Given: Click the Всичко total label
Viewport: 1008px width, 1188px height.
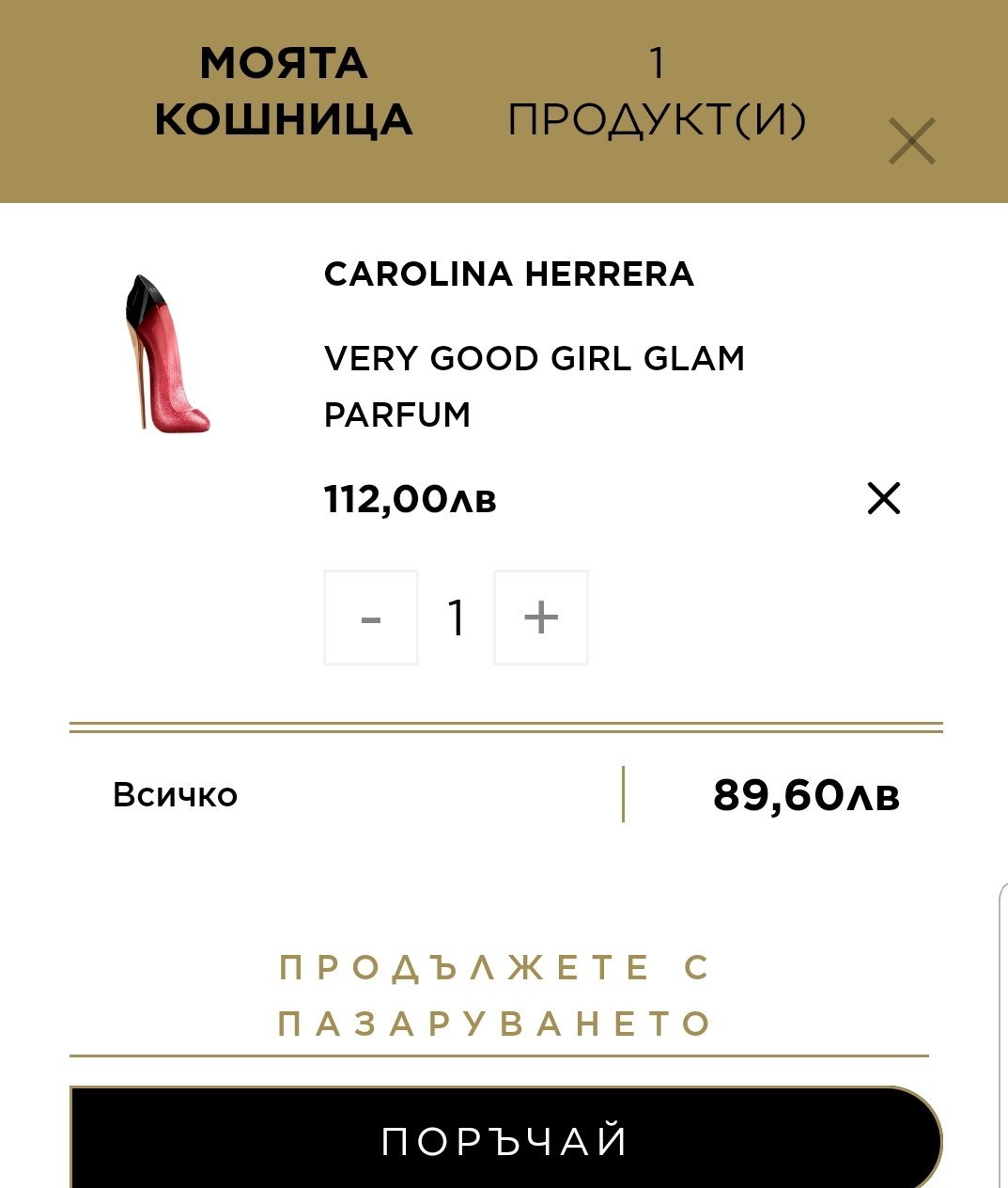Looking at the screenshot, I should (175, 795).
